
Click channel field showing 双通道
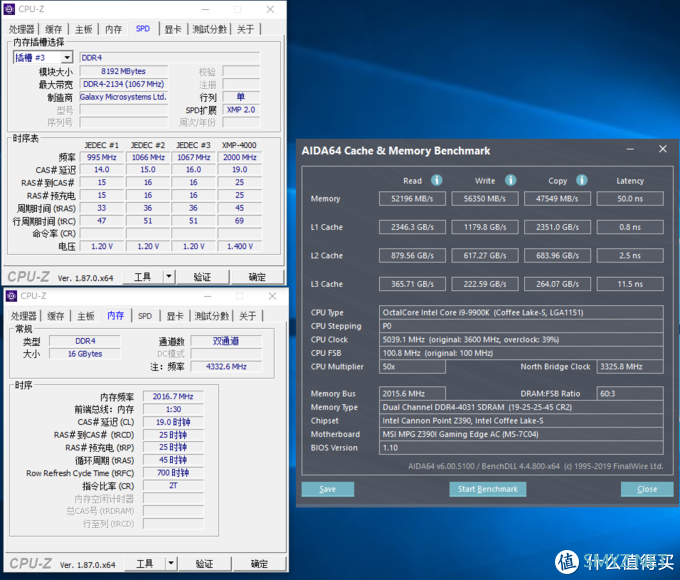click(226, 341)
